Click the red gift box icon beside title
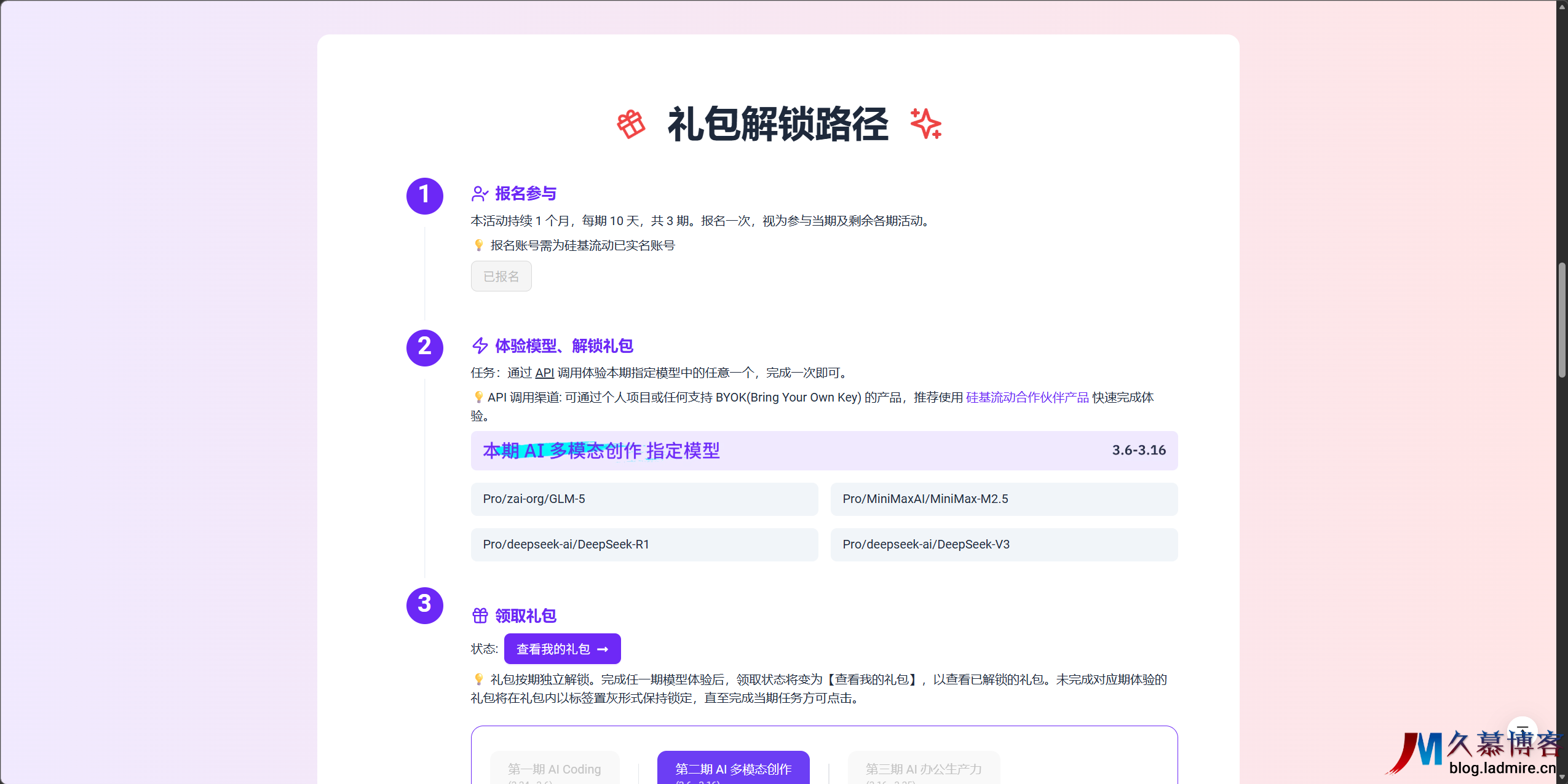 point(631,125)
